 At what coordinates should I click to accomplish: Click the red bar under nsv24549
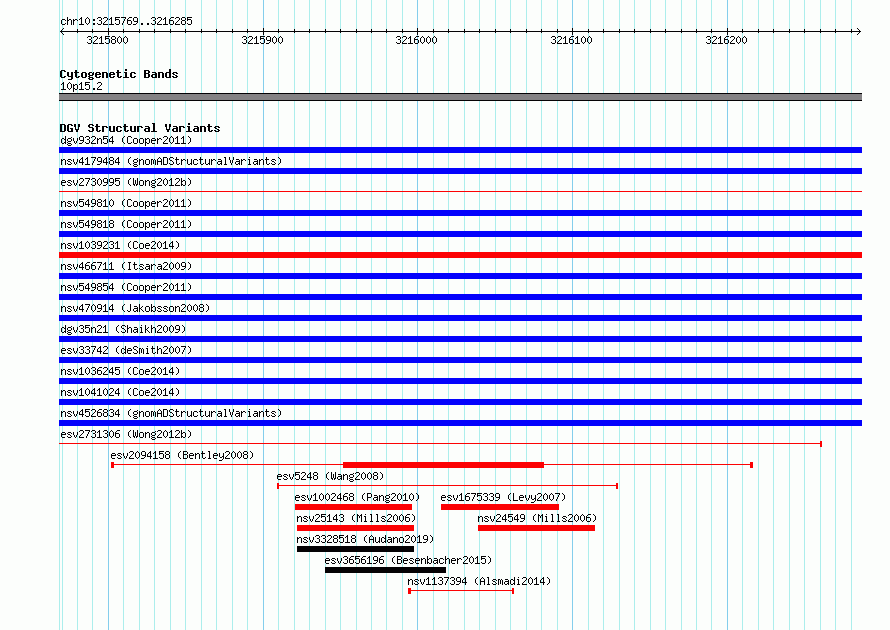tap(536, 528)
